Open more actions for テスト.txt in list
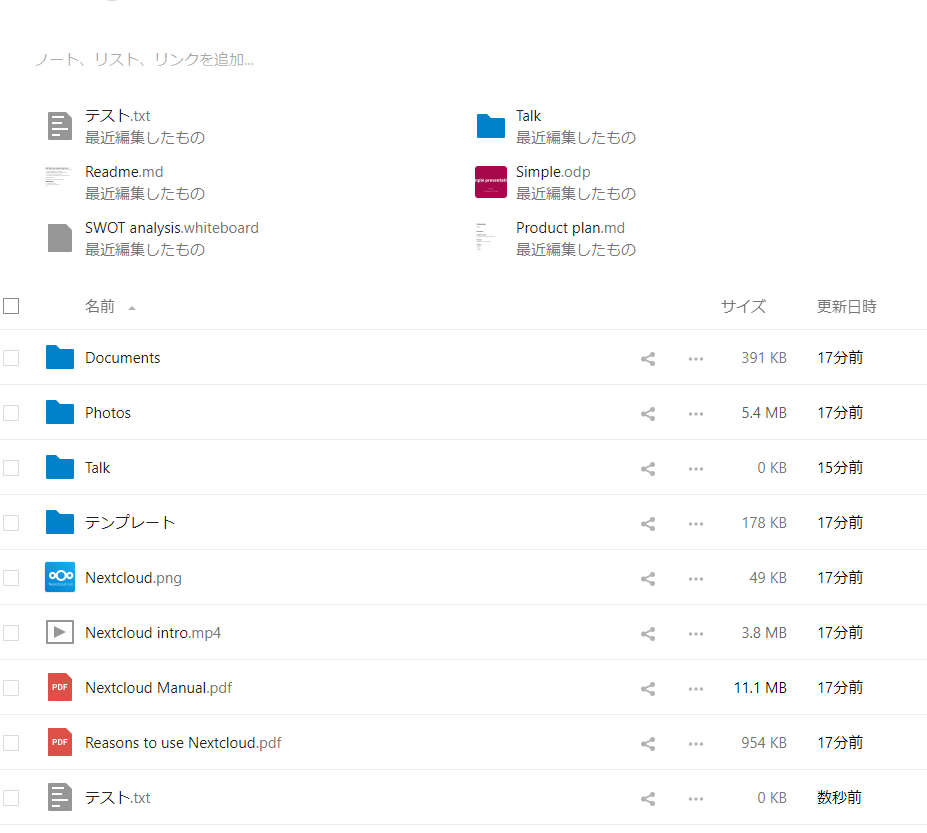Image resolution: width=927 pixels, height=833 pixels. tap(696, 798)
